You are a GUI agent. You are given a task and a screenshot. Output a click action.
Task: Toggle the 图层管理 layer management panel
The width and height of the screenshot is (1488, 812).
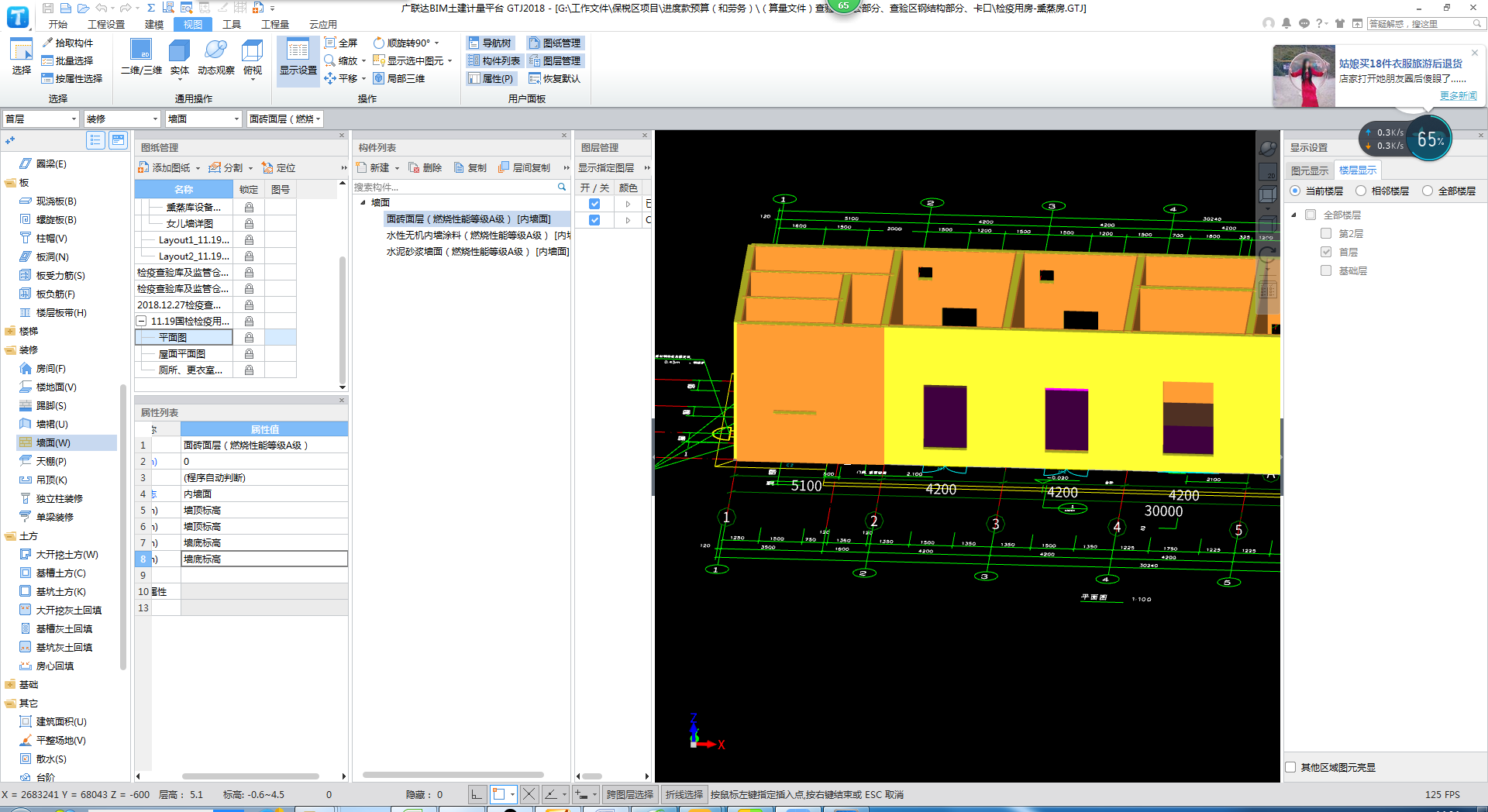[554, 60]
